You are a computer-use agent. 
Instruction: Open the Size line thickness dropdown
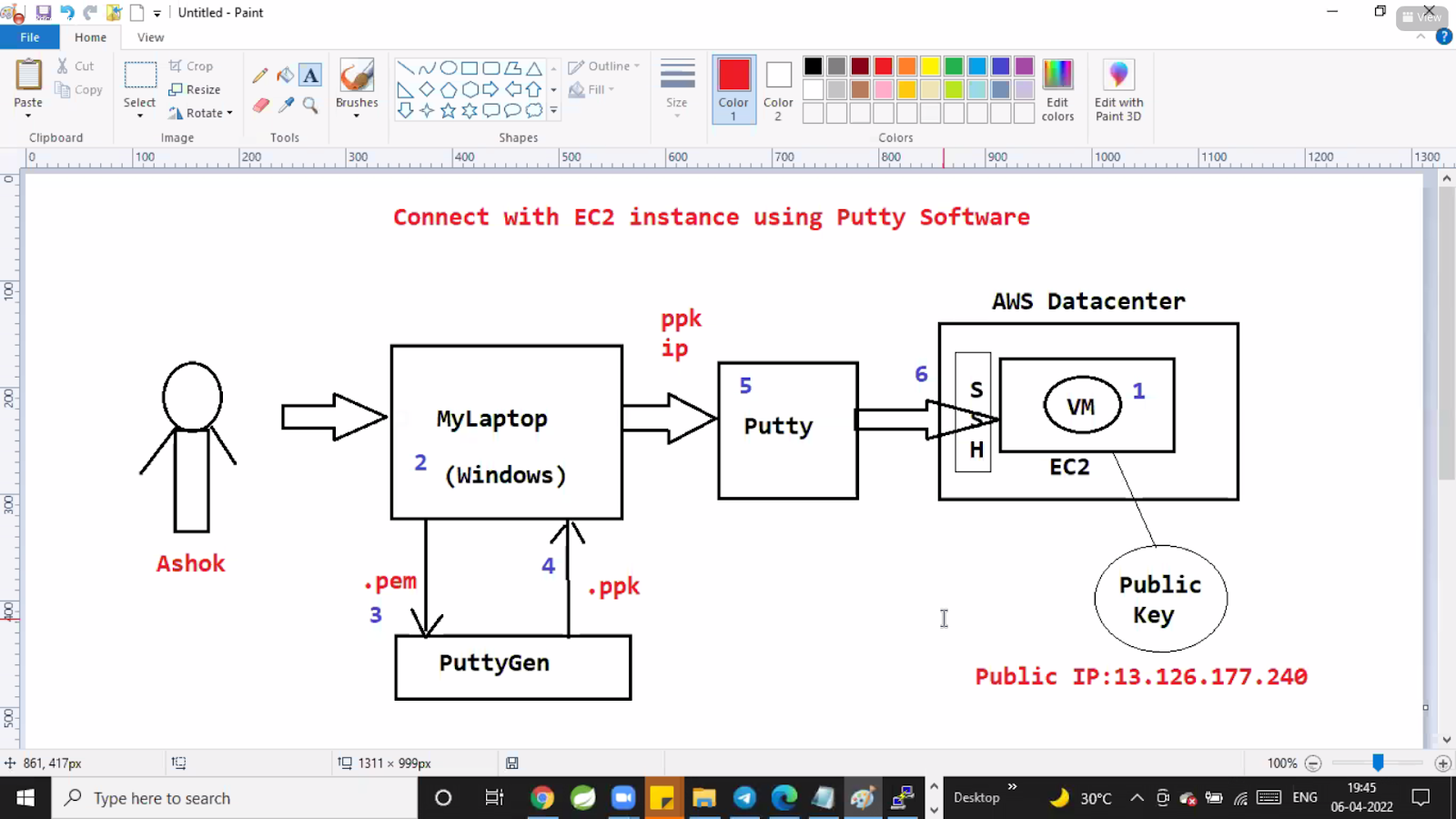pos(677,89)
